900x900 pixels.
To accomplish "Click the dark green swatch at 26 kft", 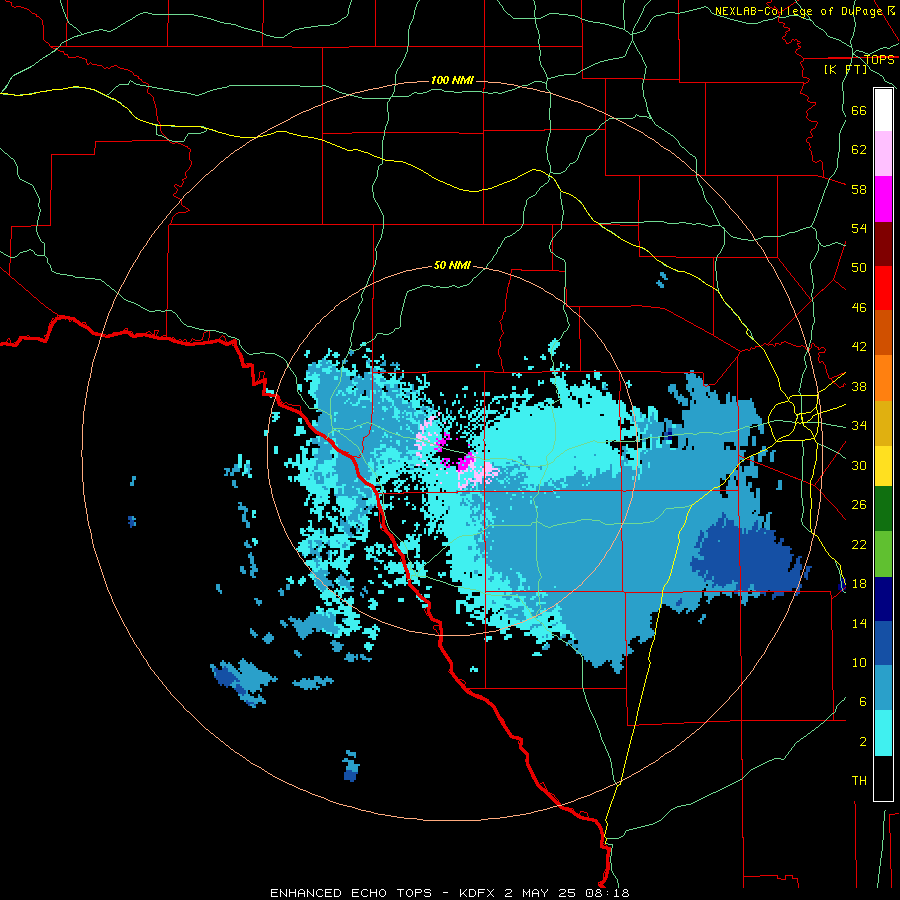I will (883, 509).
